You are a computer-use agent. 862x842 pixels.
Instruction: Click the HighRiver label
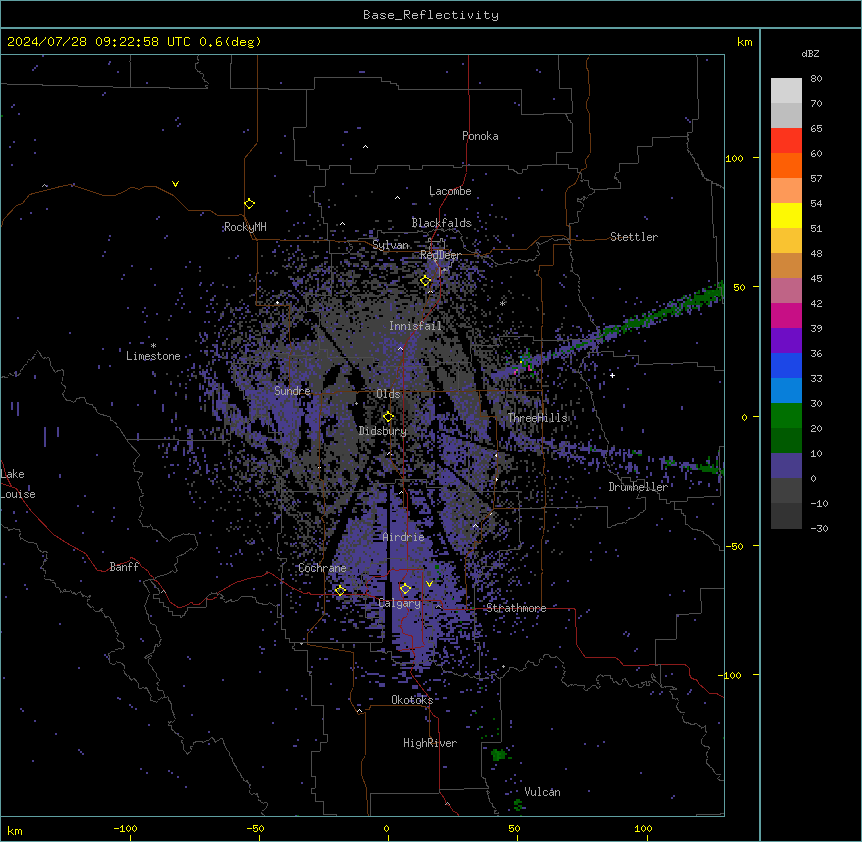pyautogui.click(x=430, y=743)
